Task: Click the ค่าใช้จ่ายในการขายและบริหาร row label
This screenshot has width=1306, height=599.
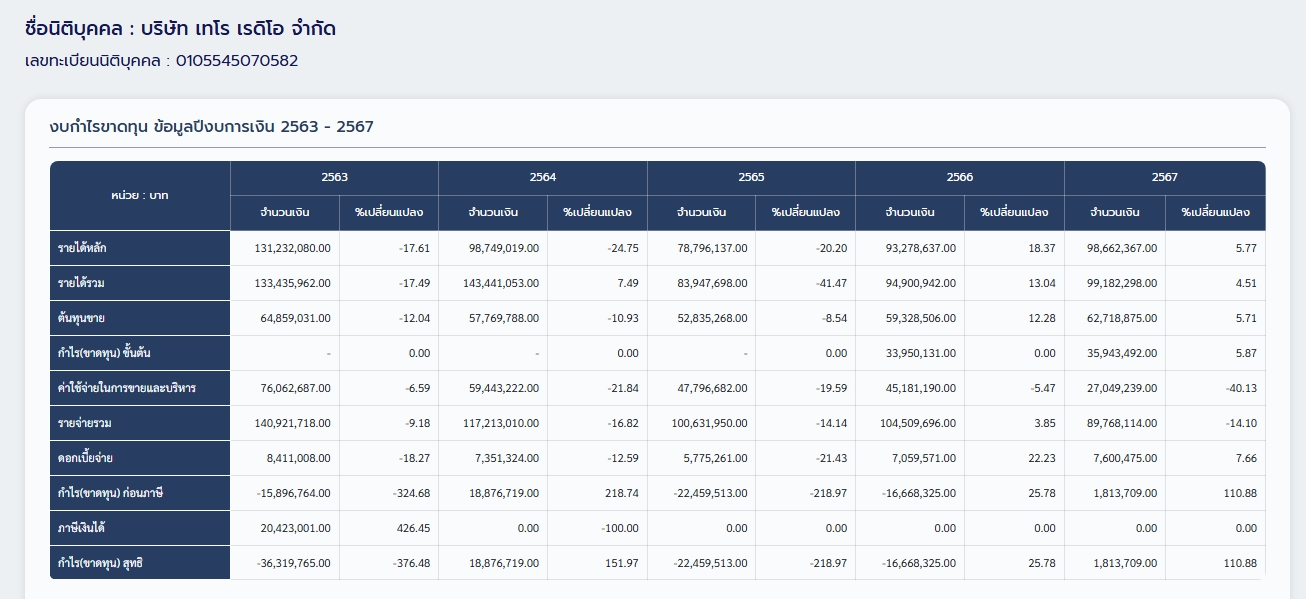Action: pyautogui.click(x=126, y=388)
